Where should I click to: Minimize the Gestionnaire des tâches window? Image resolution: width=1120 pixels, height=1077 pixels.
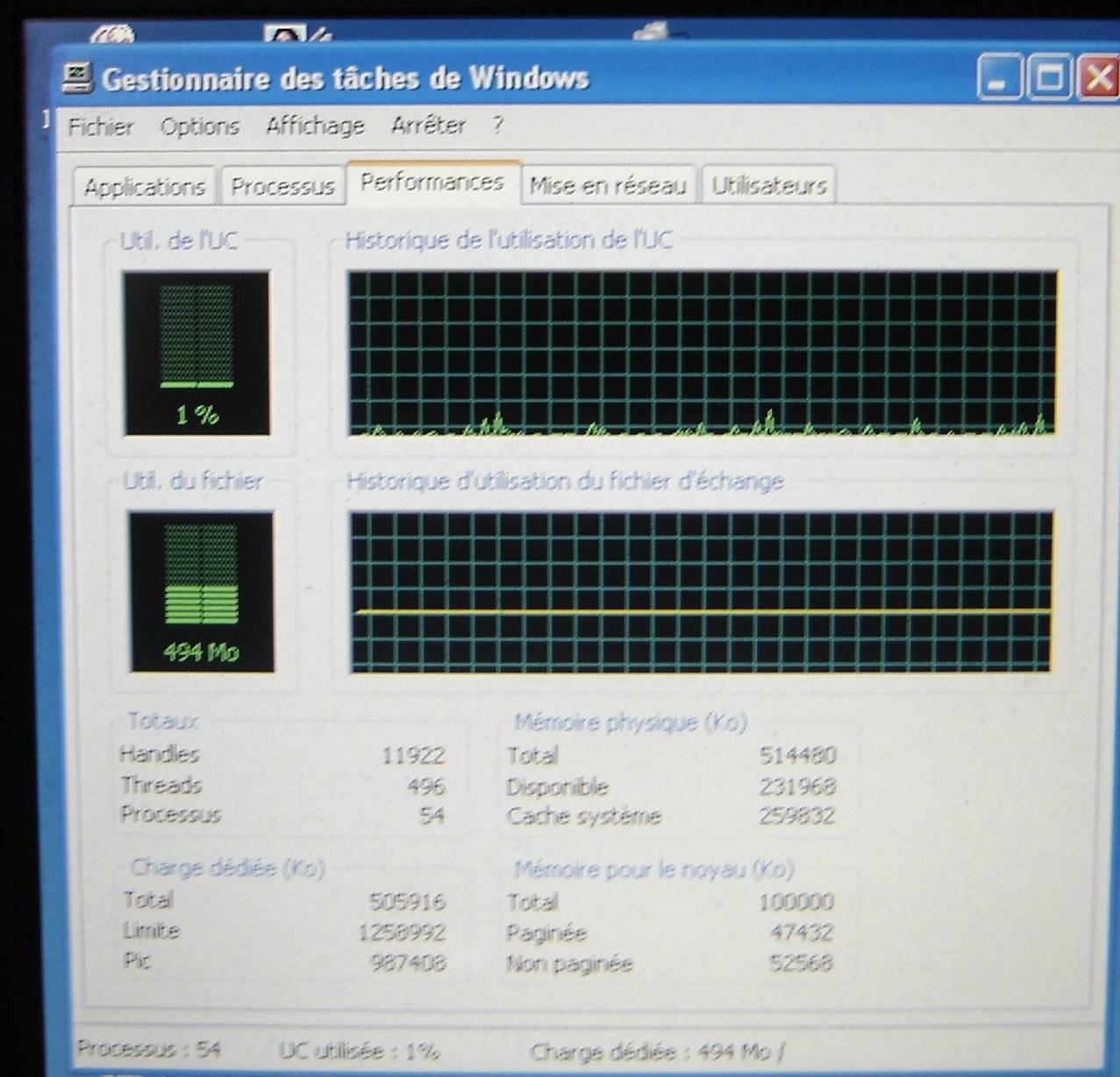click(x=999, y=77)
